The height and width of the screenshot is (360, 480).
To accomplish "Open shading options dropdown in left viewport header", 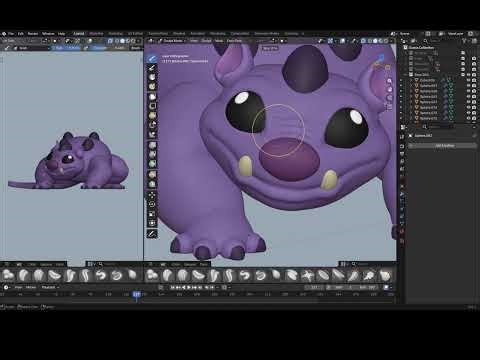I will coord(139,41).
